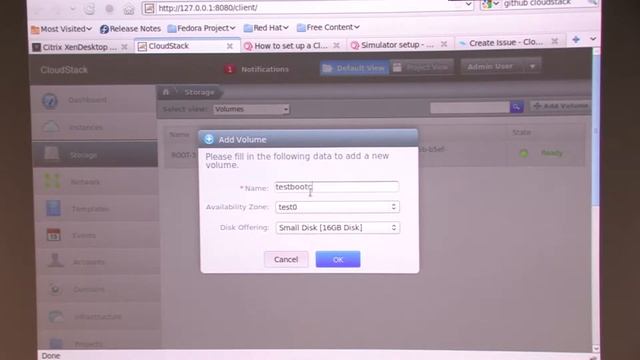The image size is (640, 360).
Task: Open the Domains sidebar icon
Action: (55, 289)
